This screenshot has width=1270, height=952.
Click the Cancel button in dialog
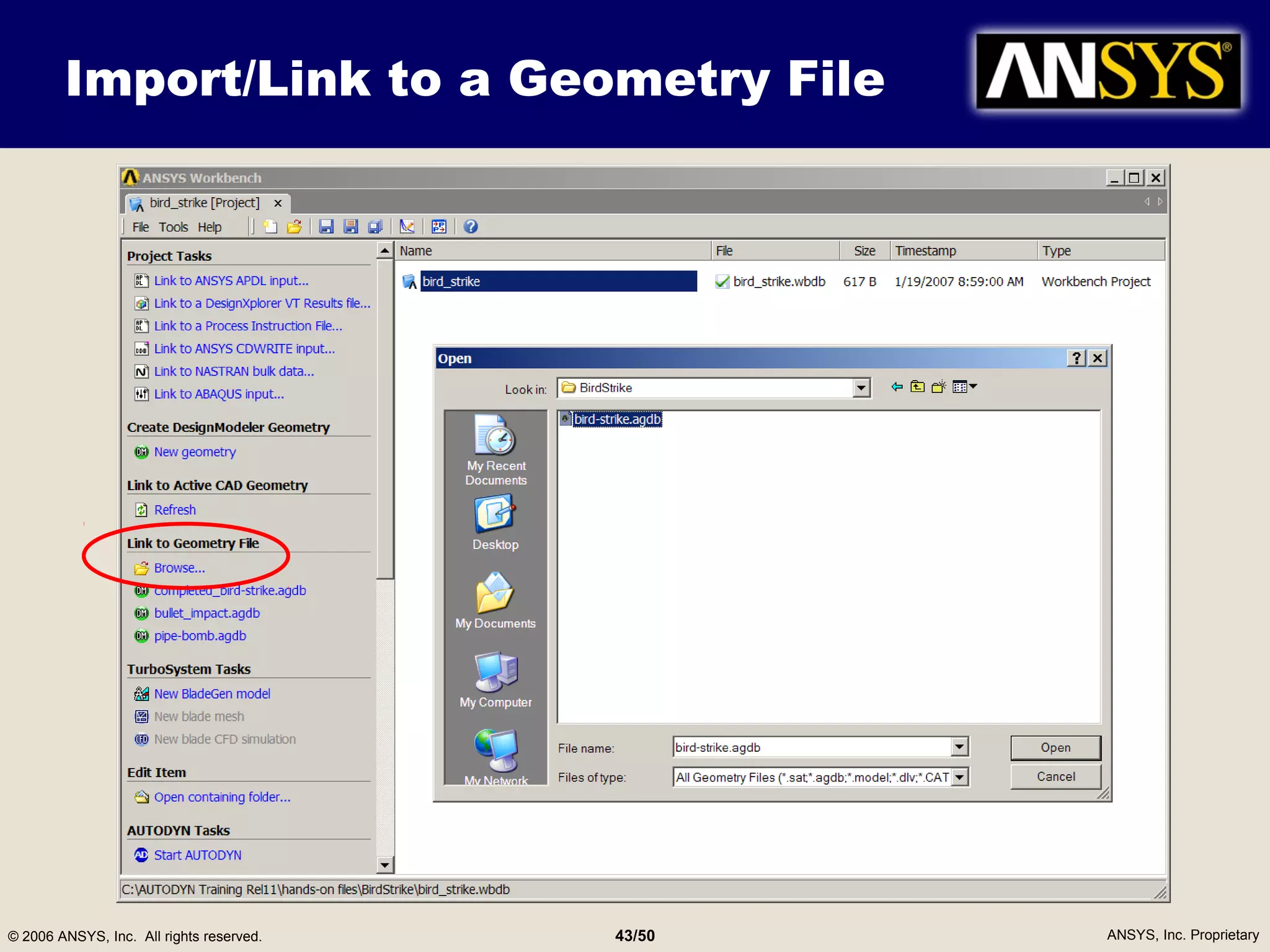pos(1055,777)
